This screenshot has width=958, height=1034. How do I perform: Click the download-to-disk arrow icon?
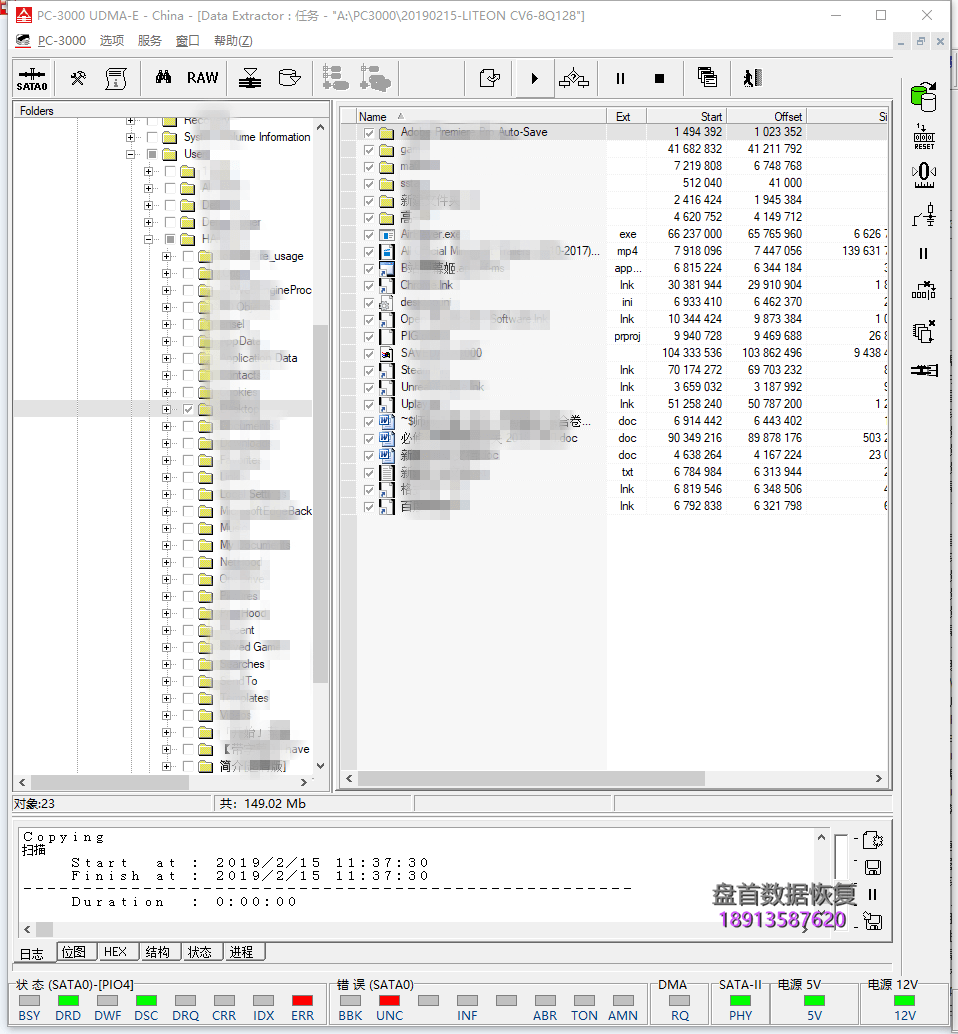(250, 78)
